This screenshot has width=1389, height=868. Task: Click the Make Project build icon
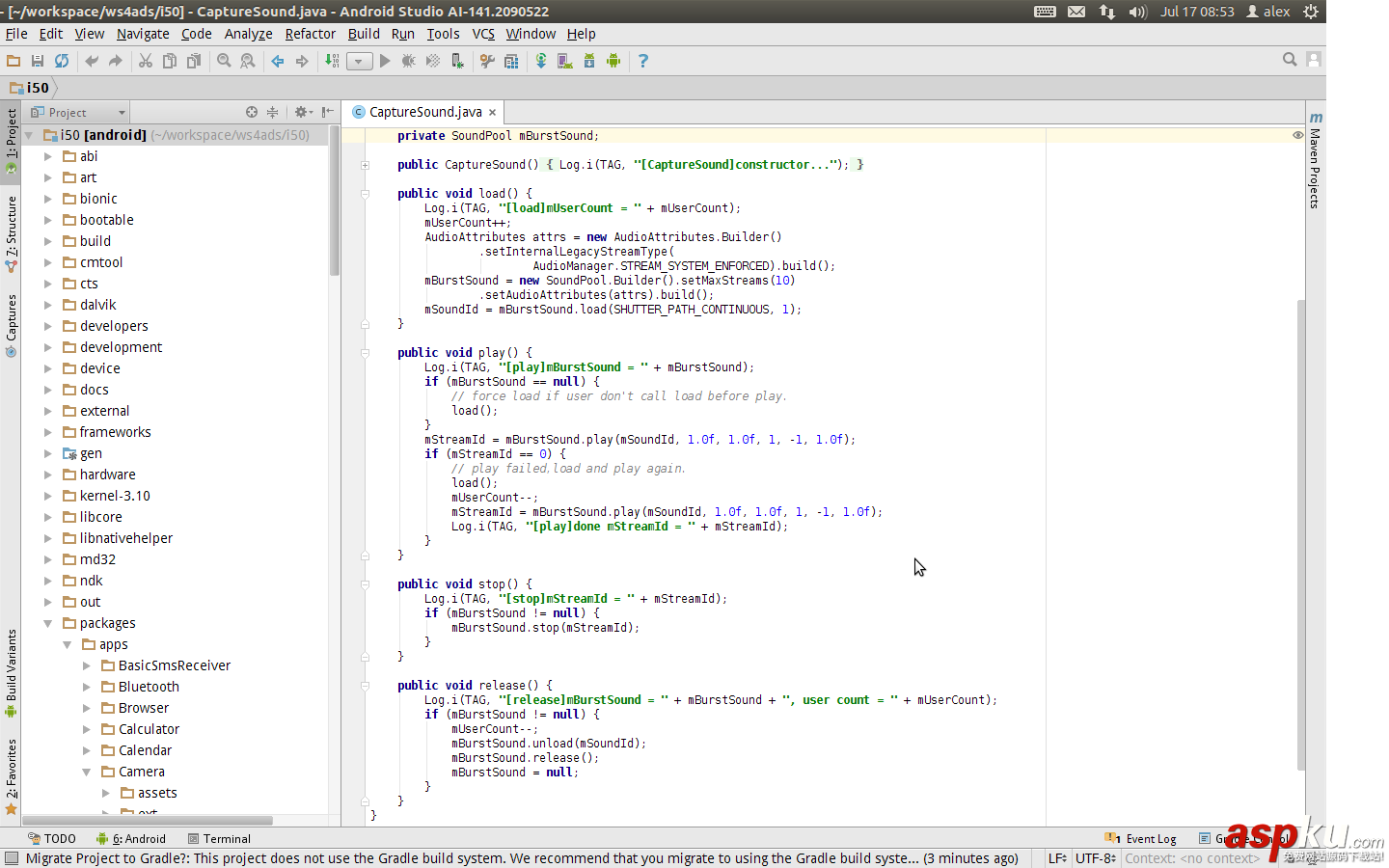pyautogui.click(x=332, y=61)
